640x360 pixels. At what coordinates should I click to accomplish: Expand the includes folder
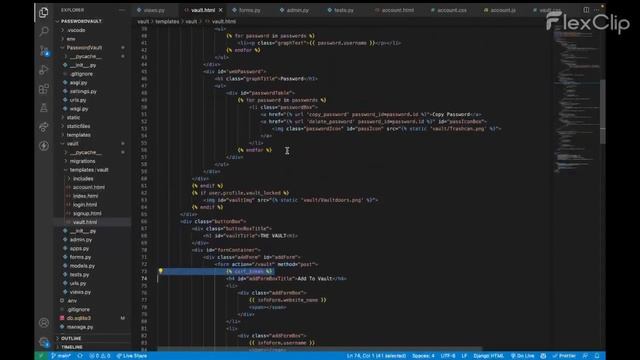tap(83, 179)
